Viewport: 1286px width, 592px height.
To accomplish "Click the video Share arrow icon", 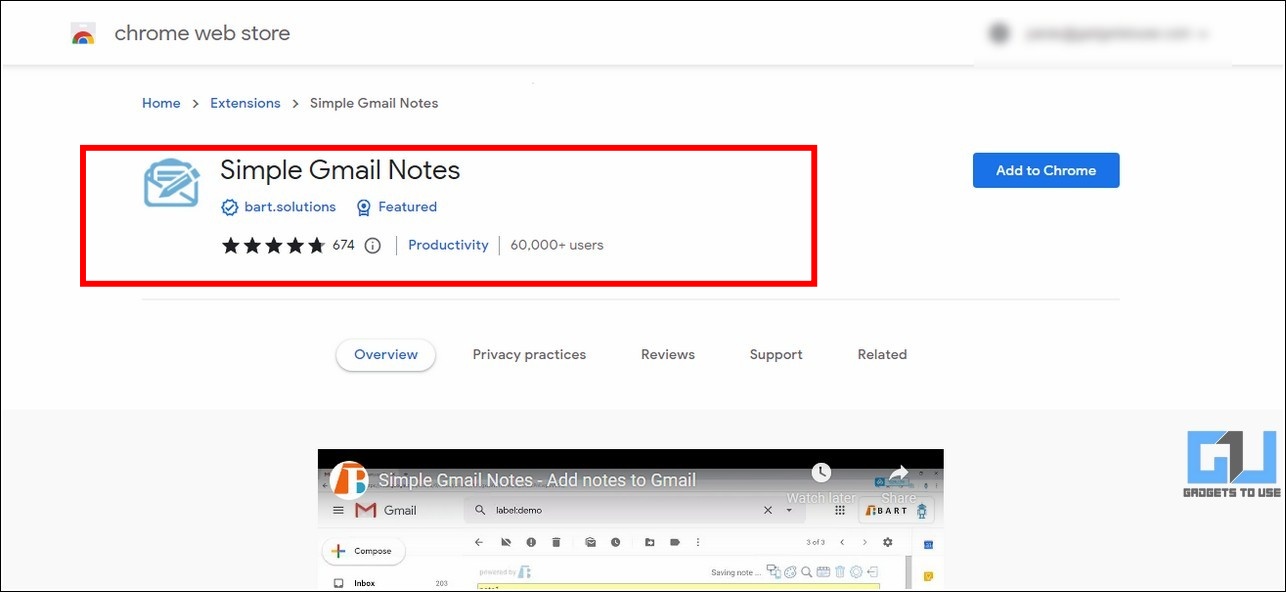I will 899,473.
